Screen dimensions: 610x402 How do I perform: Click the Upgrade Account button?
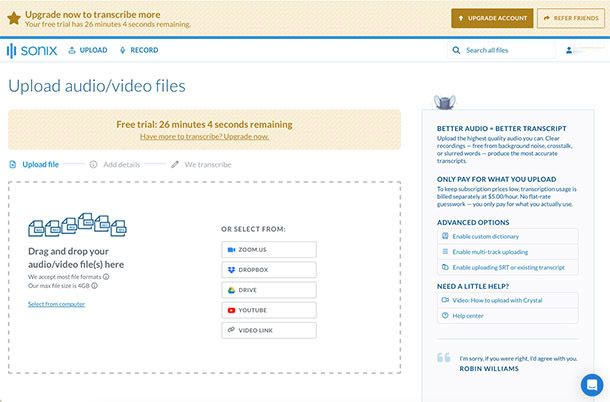coord(492,18)
